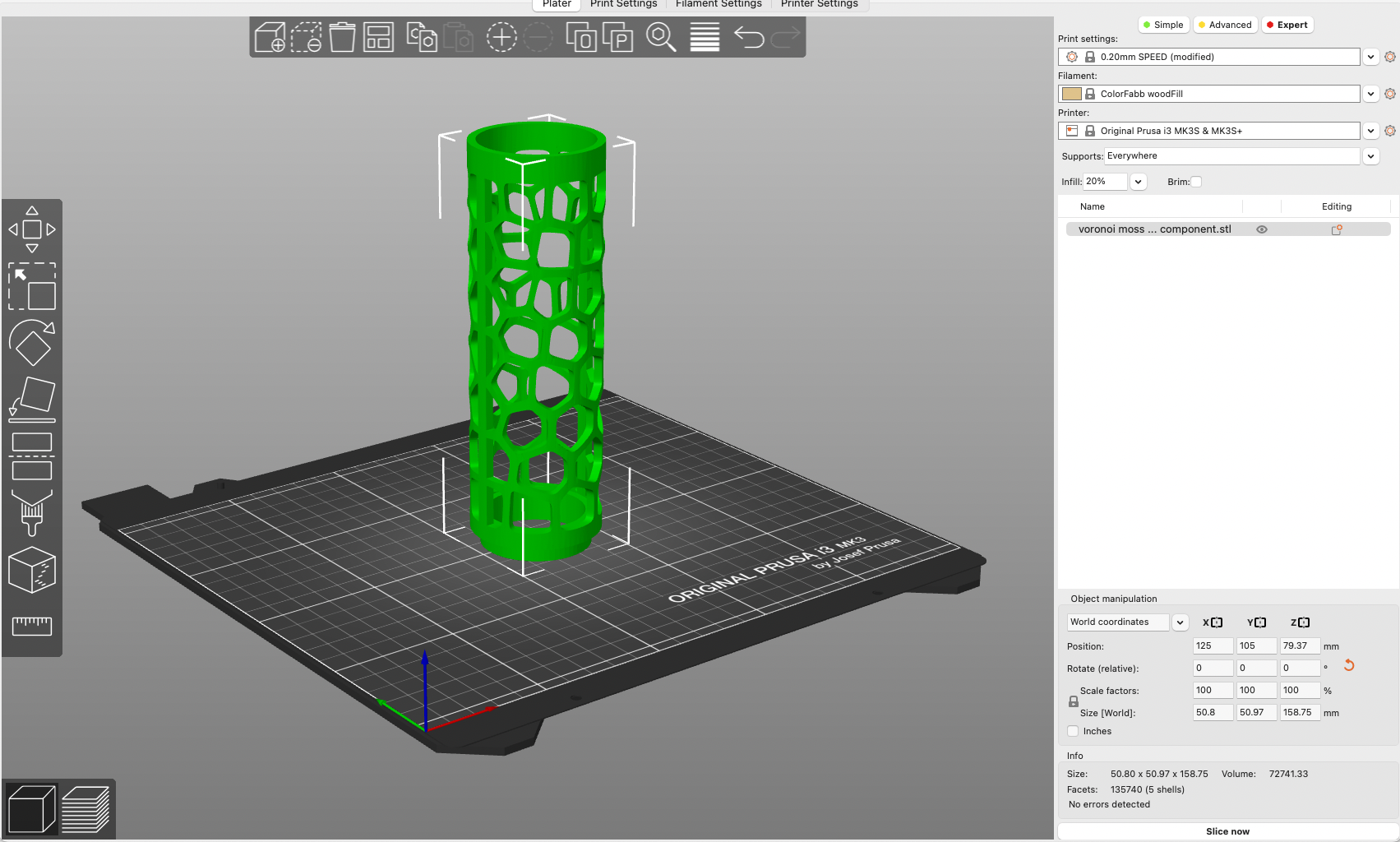This screenshot has width=1400, height=842.
Task: Enable the Brim checkbox
Action: [x=1197, y=181]
